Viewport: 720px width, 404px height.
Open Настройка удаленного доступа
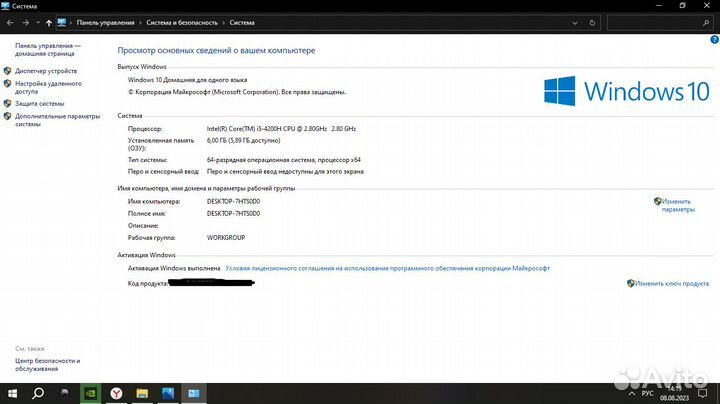(48, 87)
